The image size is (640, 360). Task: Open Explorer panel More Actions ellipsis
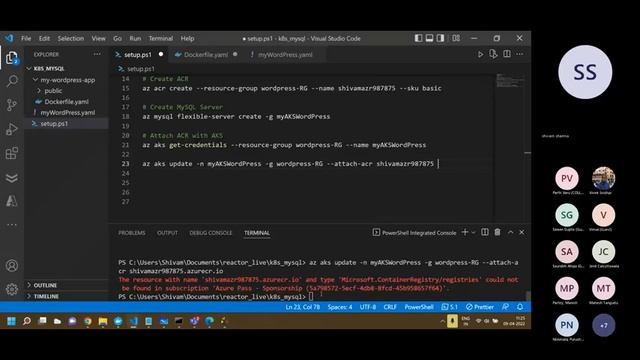[97, 54]
